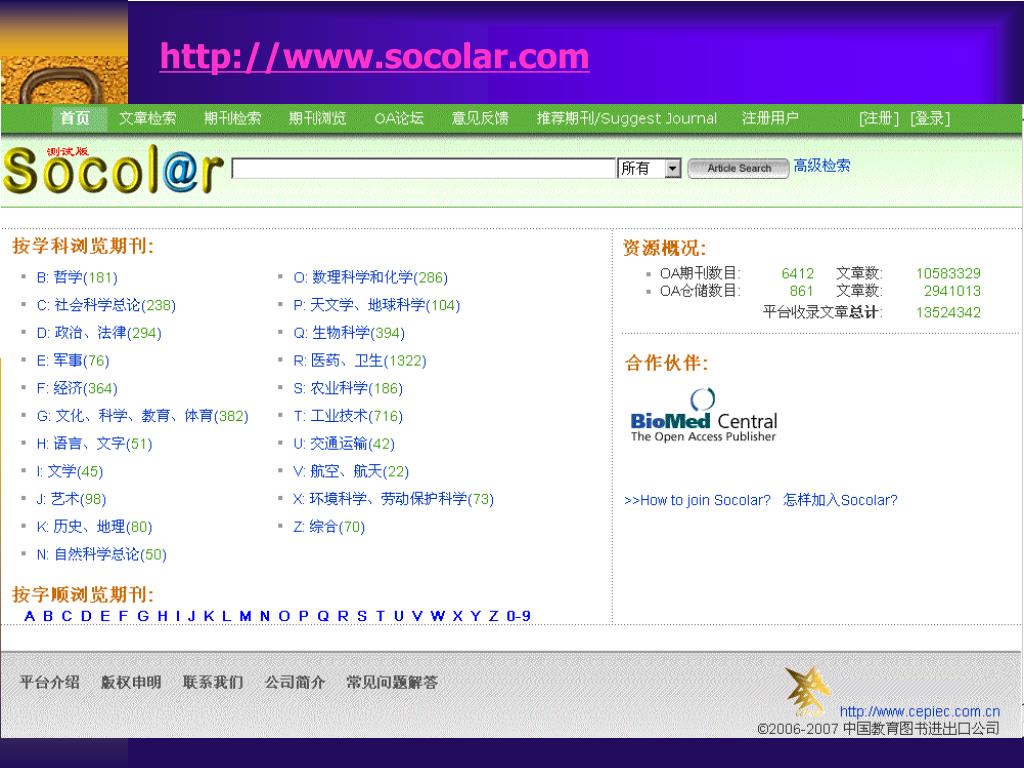Open 联系我们 in the footer
Screen dimensions: 1024x768
(213, 682)
